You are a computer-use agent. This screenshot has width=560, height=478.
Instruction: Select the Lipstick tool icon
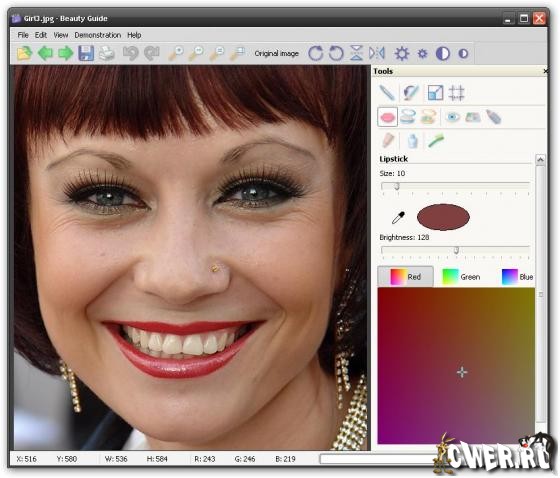click(388, 117)
